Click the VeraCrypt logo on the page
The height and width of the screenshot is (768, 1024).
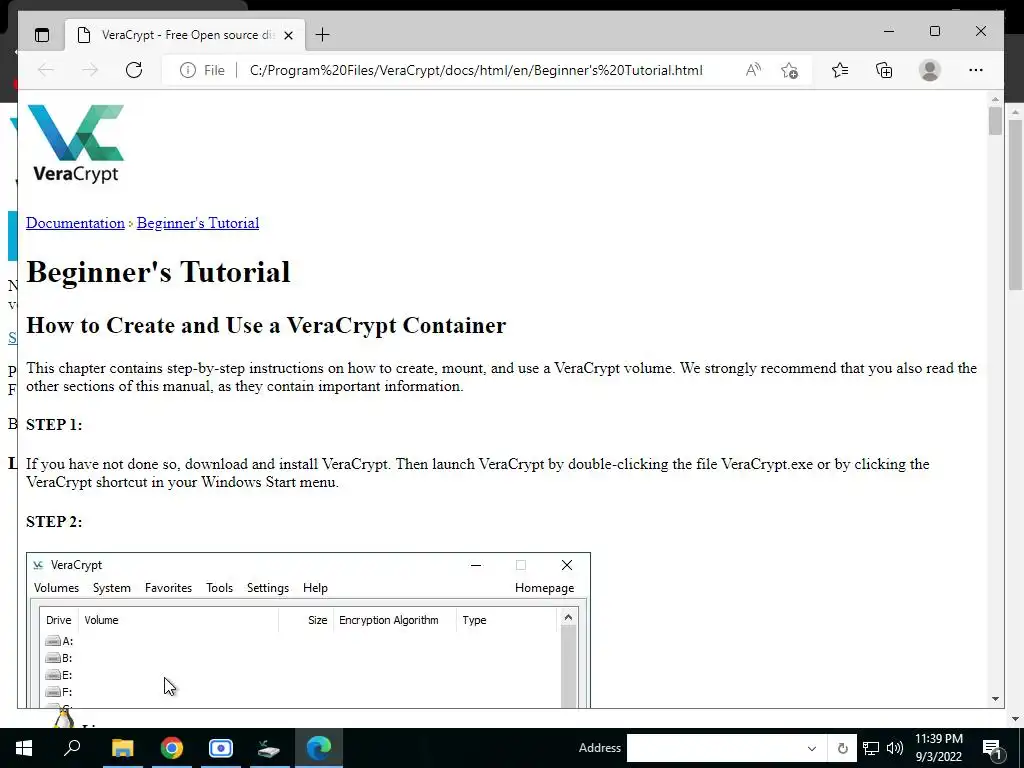click(76, 143)
